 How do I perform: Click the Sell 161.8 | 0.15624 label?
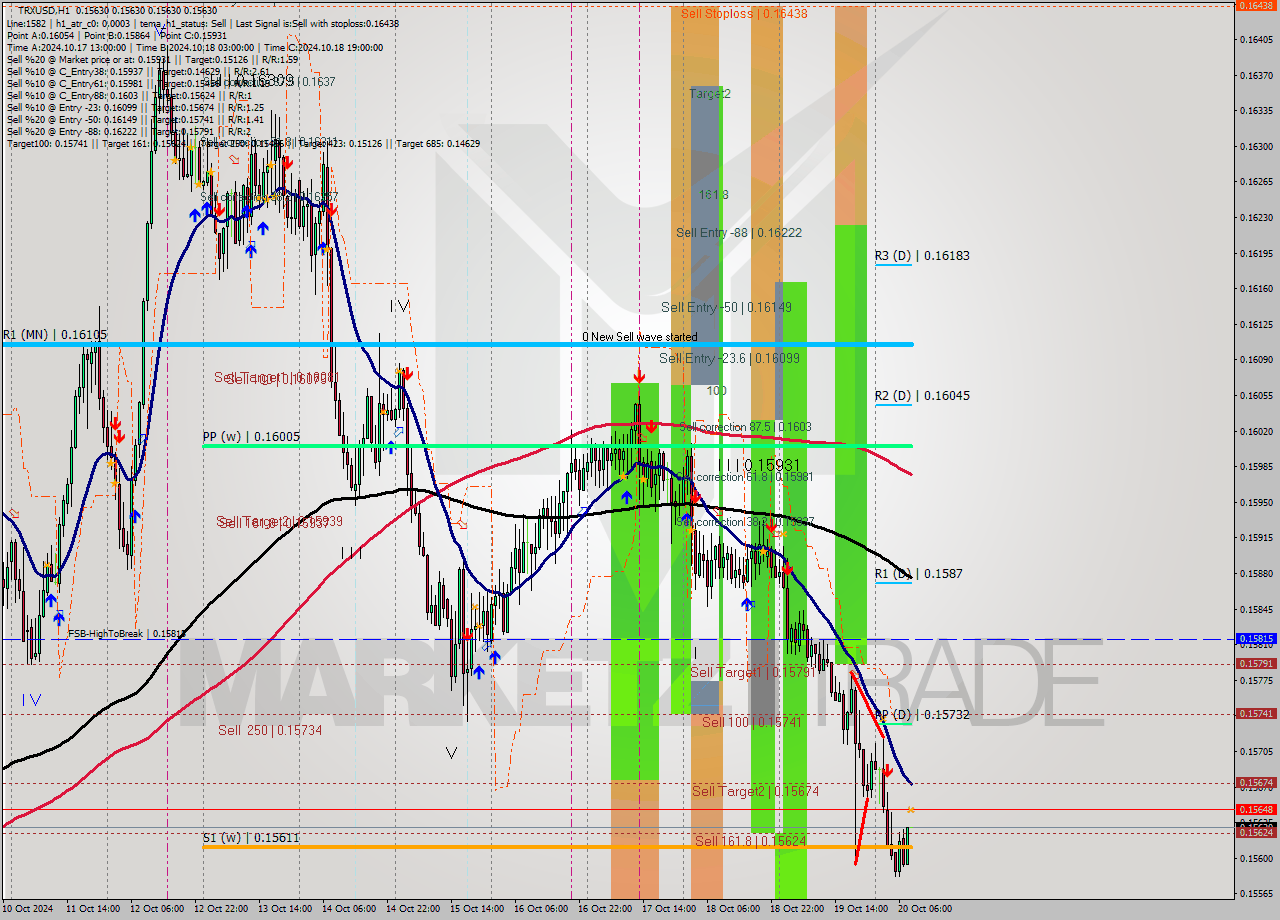pos(750,841)
